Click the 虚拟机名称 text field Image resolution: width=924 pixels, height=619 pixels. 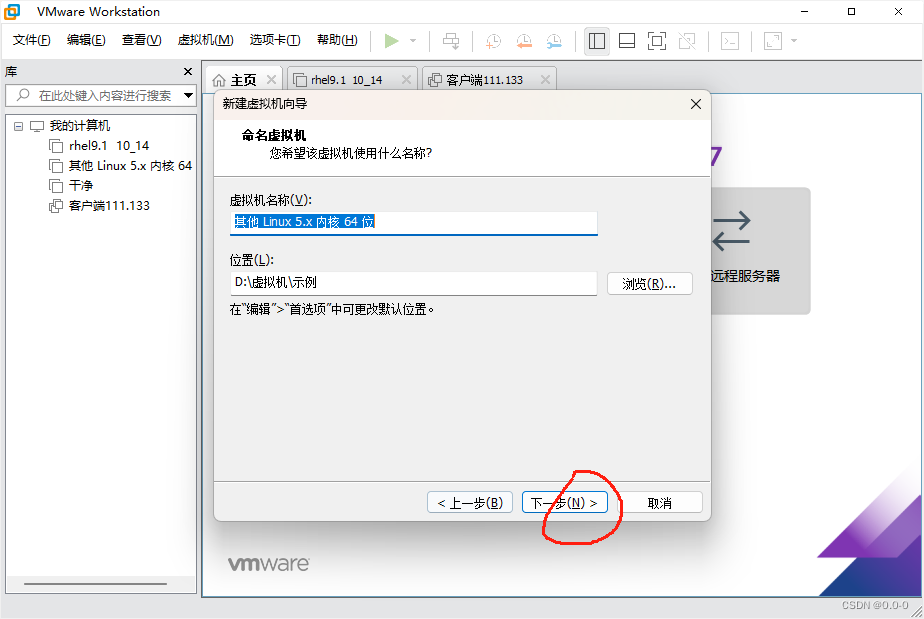point(414,222)
